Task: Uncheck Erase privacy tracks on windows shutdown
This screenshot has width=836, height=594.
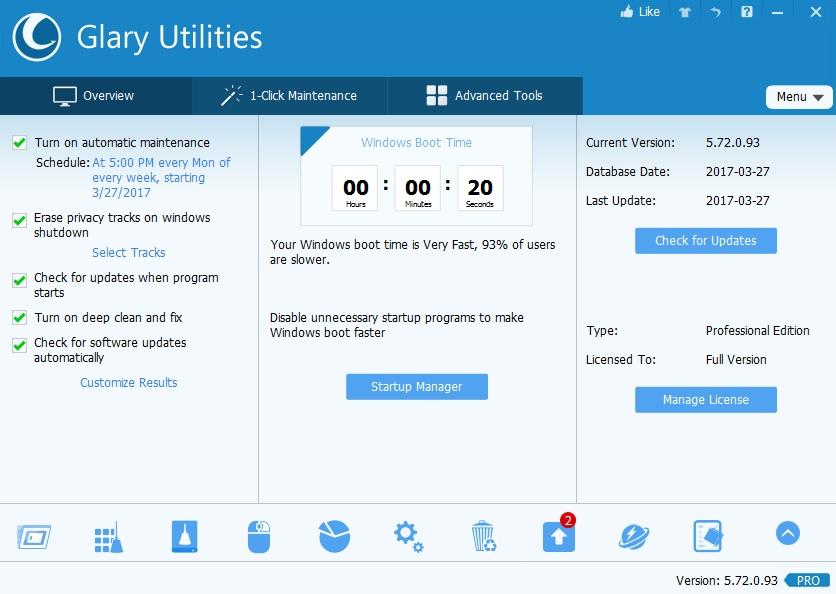Action: (x=20, y=220)
